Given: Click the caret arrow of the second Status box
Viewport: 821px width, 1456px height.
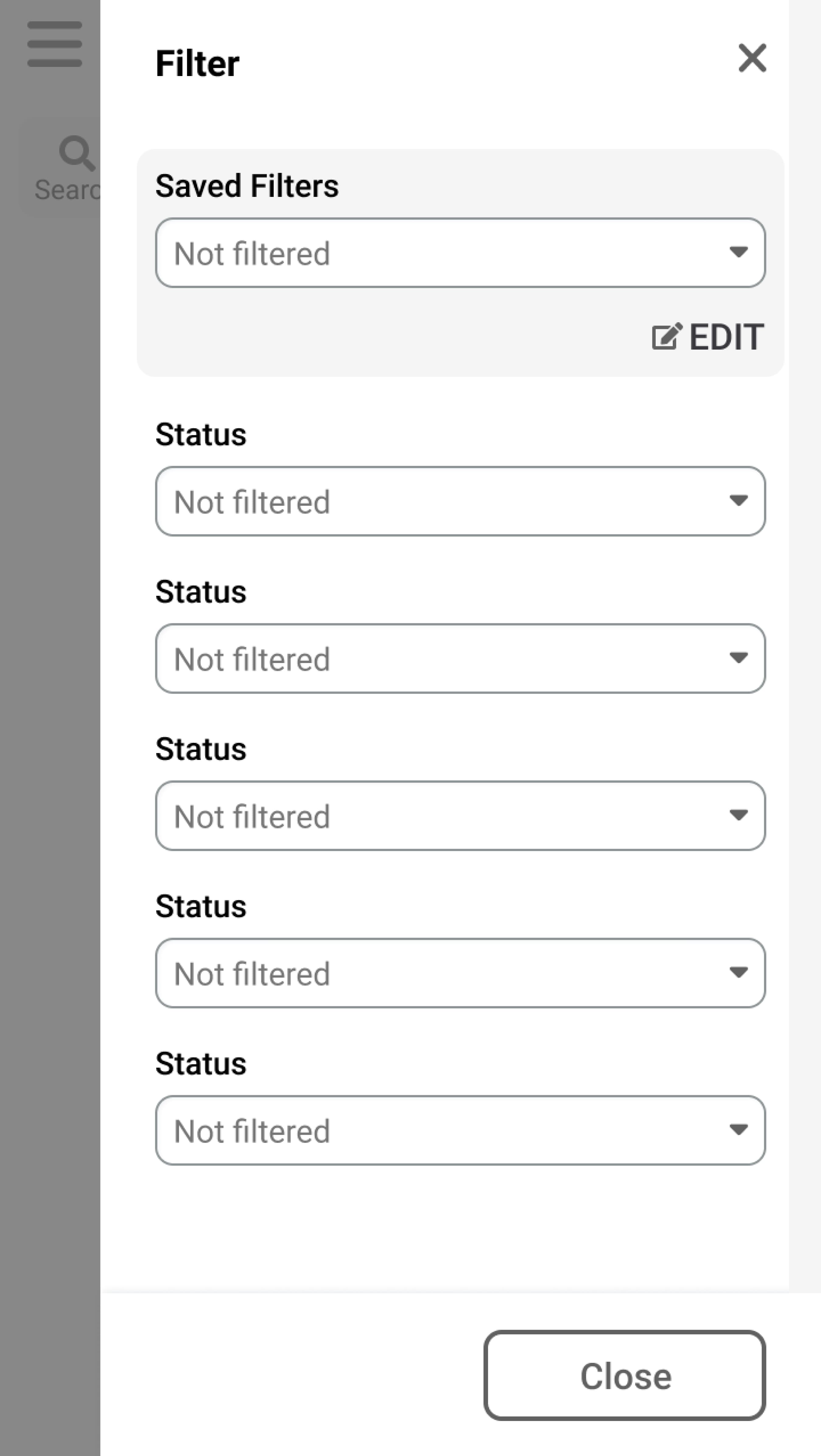Looking at the screenshot, I should pyautogui.click(x=739, y=657).
